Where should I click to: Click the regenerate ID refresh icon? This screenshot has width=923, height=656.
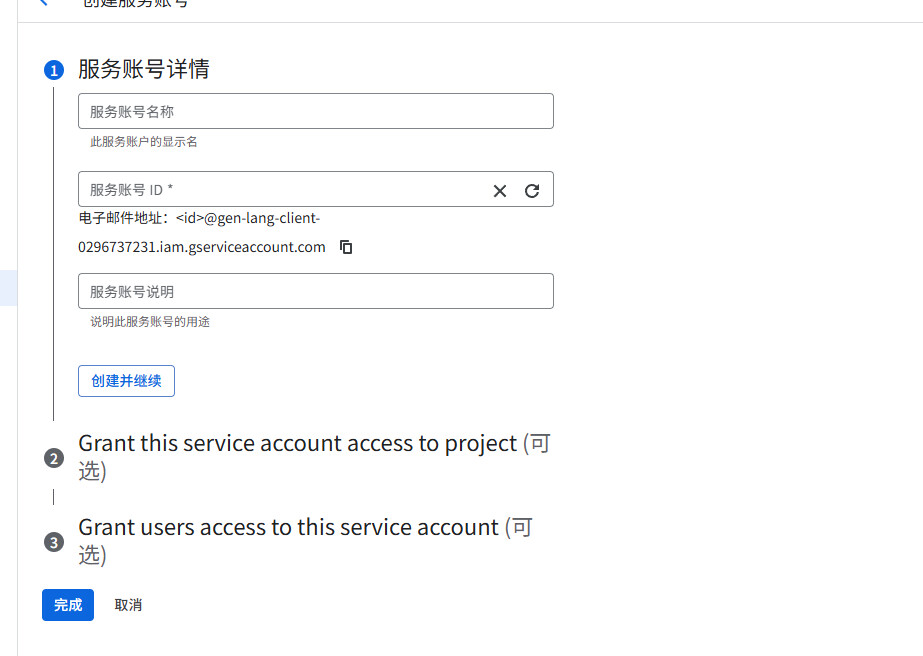click(x=532, y=191)
